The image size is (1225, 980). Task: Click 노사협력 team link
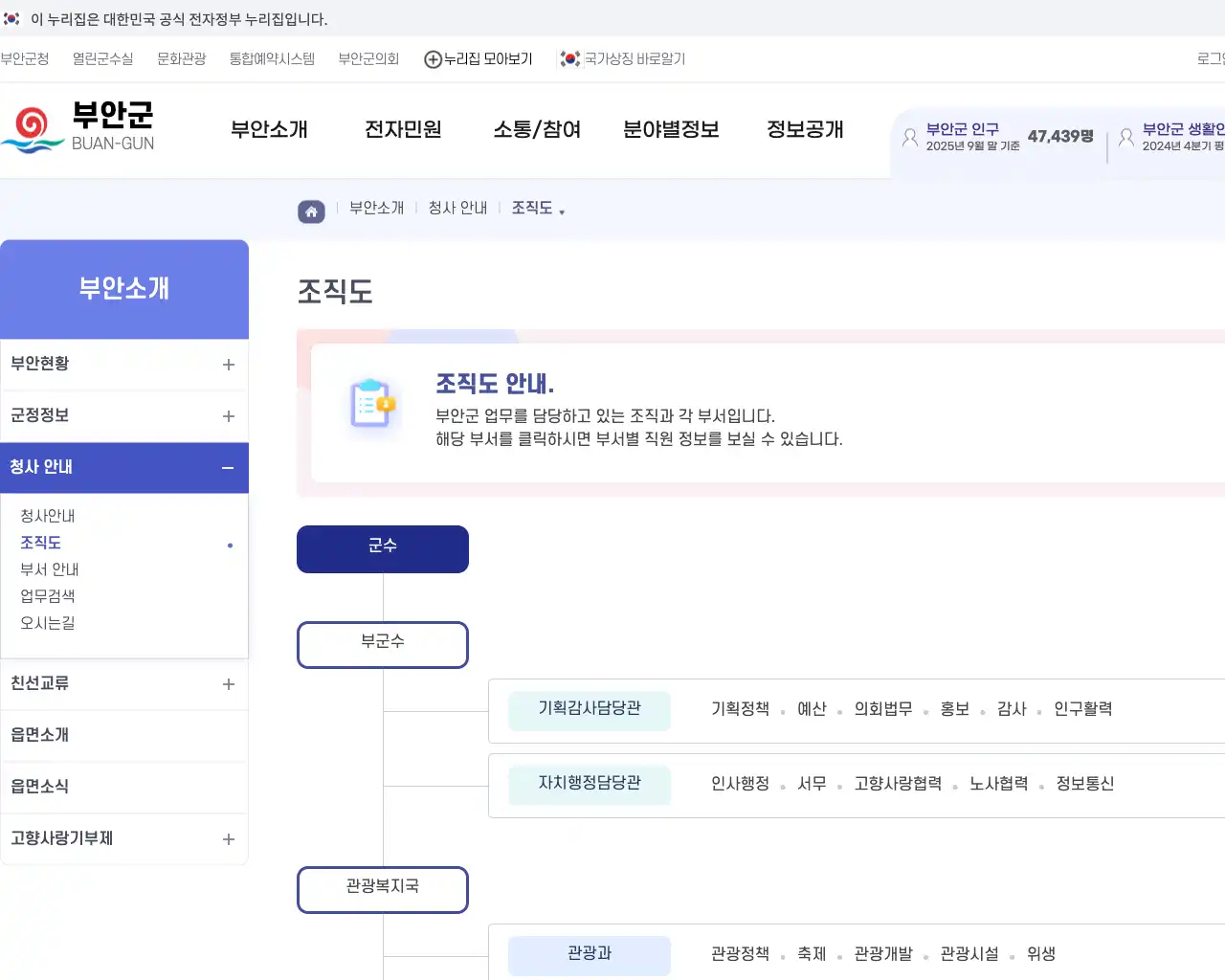(998, 784)
